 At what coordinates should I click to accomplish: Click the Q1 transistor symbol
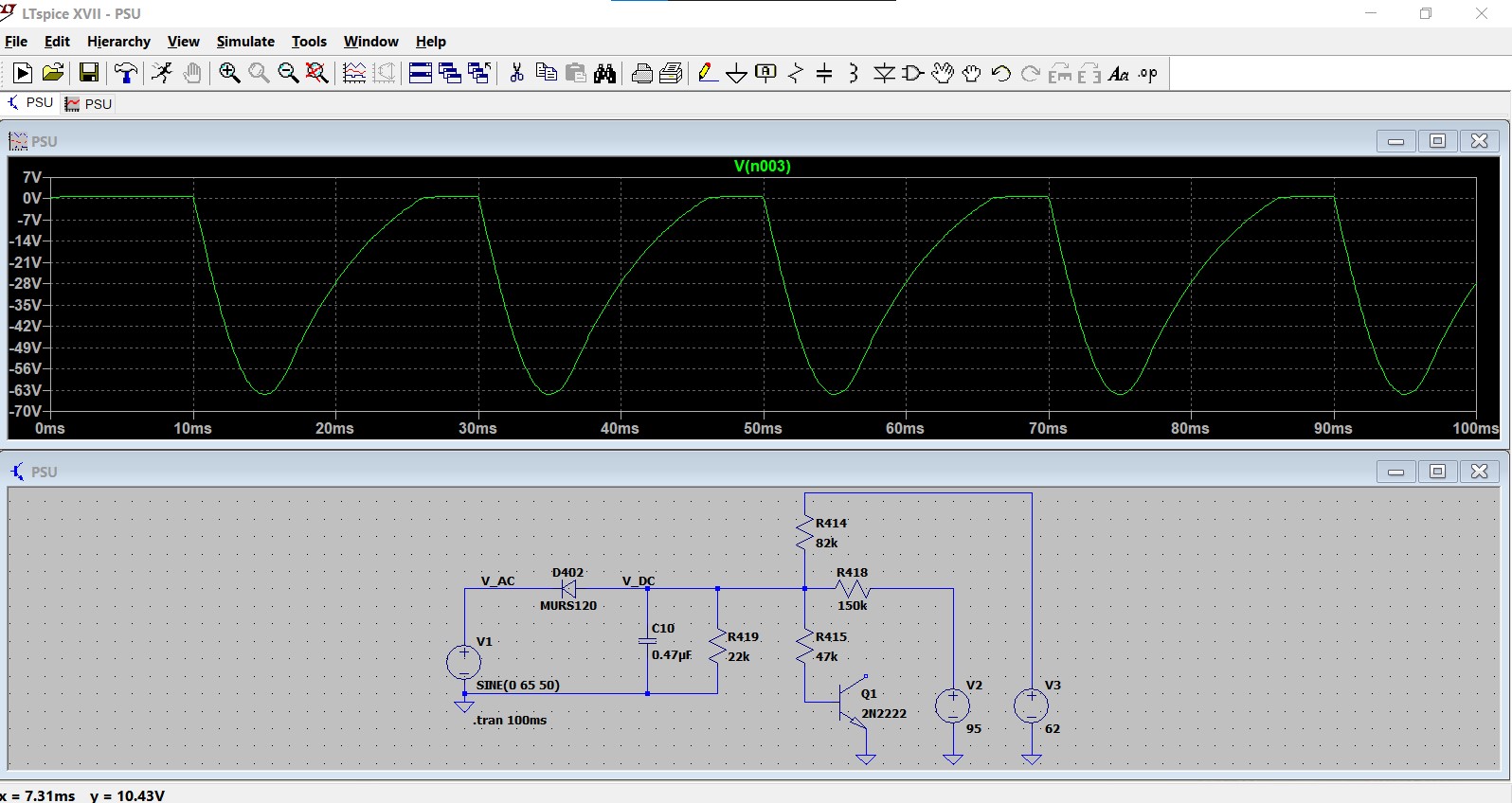(x=853, y=704)
